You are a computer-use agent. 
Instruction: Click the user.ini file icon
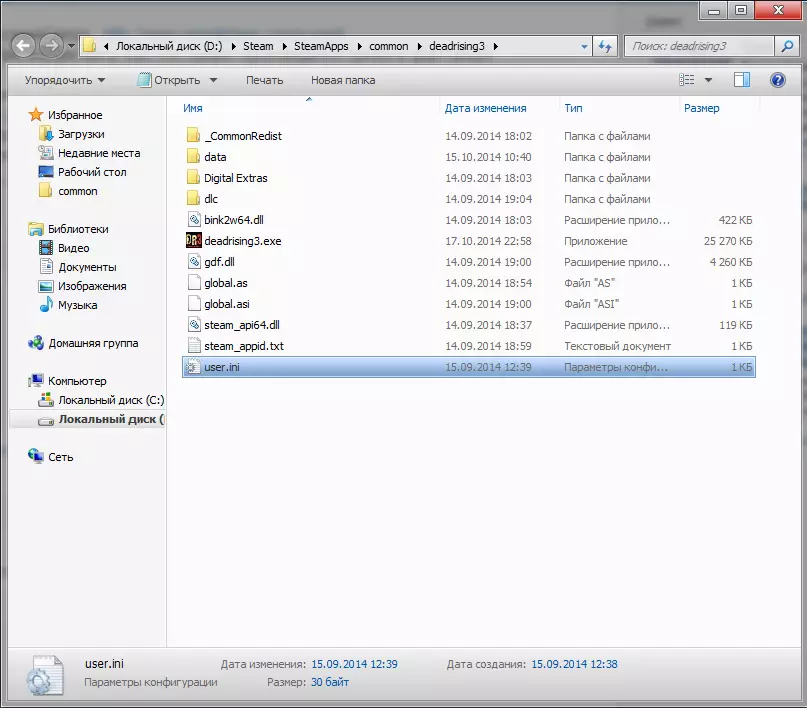[x=193, y=367]
